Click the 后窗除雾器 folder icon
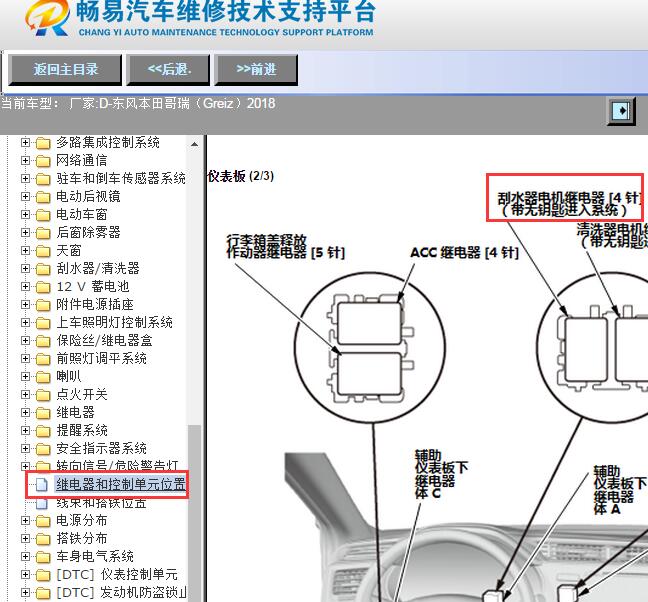 pos(43,233)
